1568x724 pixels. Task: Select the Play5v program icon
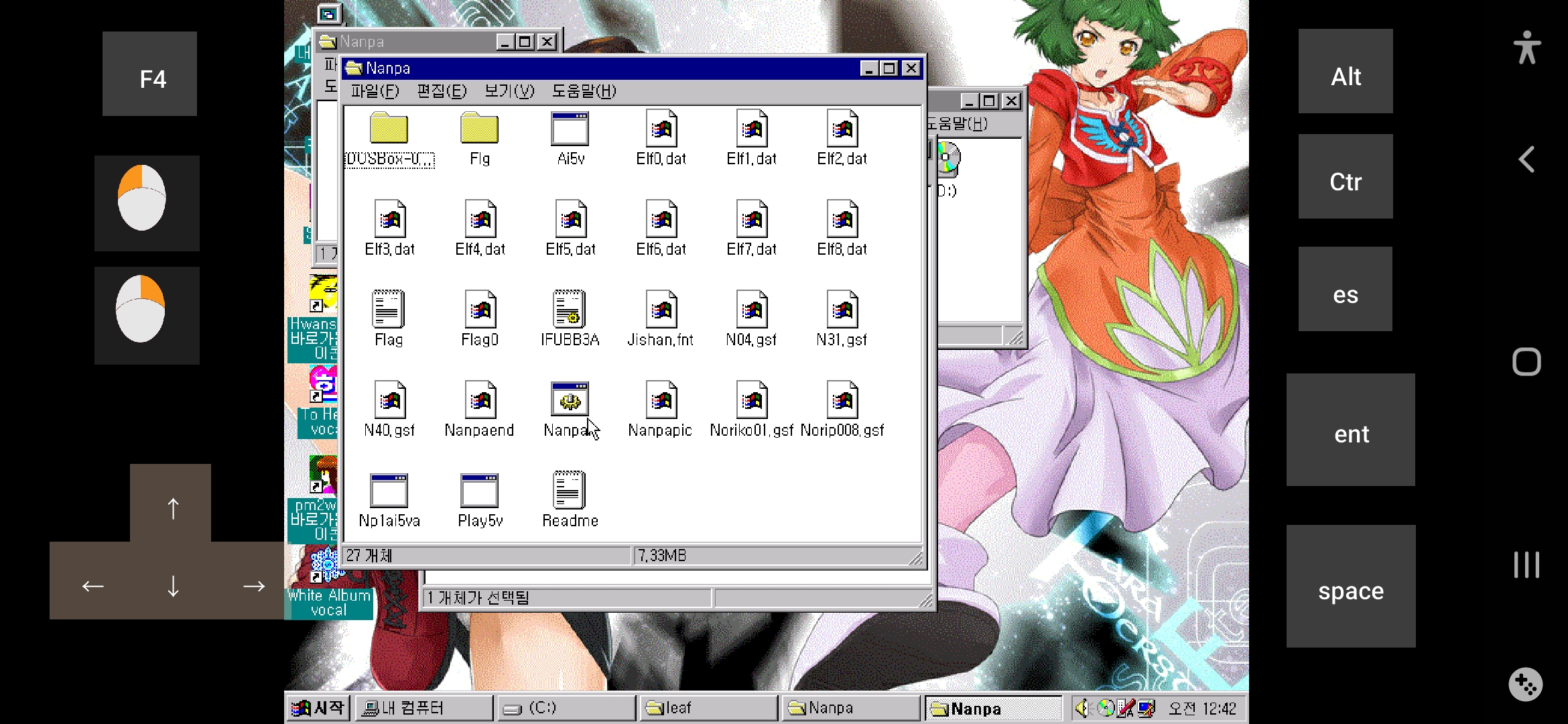(x=479, y=491)
